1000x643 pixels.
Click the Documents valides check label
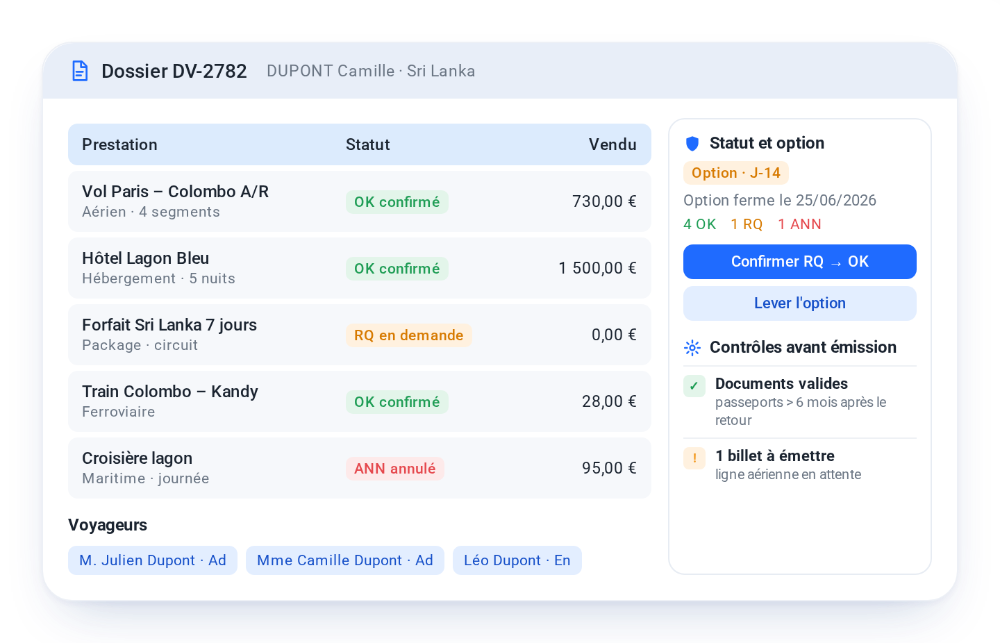pos(781,383)
